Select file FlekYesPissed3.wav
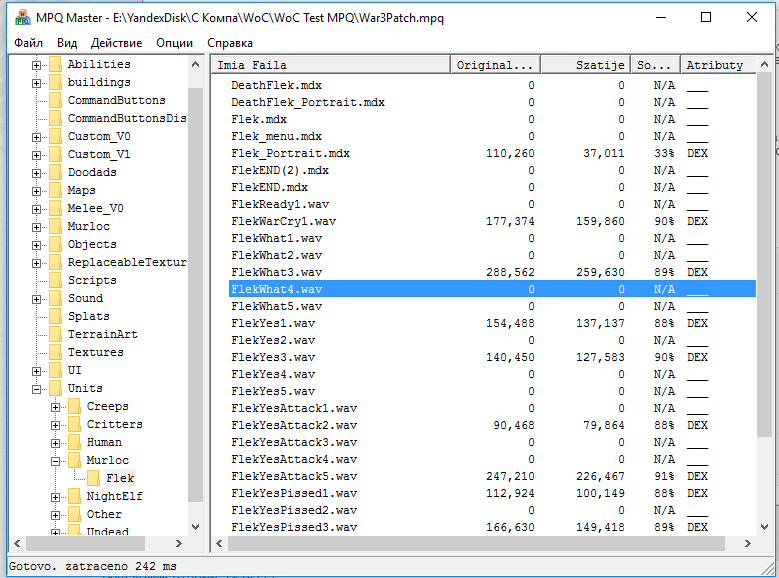Viewport: 779px width, 578px height. tap(294, 527)
